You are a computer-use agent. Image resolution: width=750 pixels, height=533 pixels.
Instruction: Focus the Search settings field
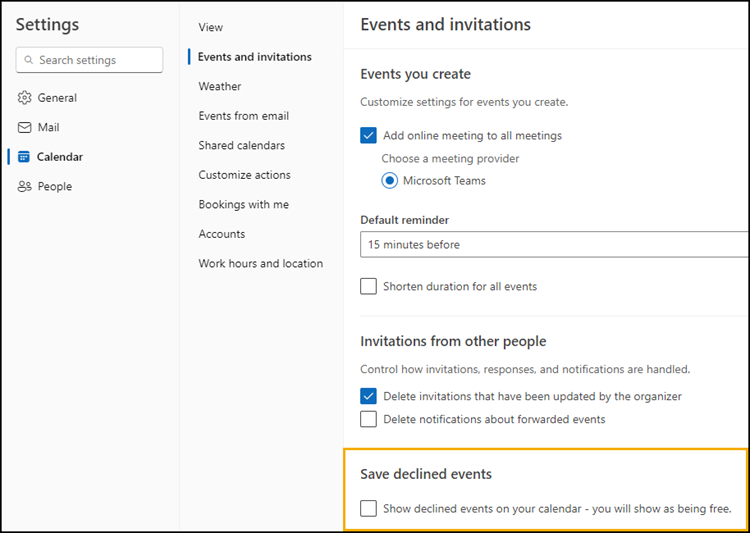[89, 60]
